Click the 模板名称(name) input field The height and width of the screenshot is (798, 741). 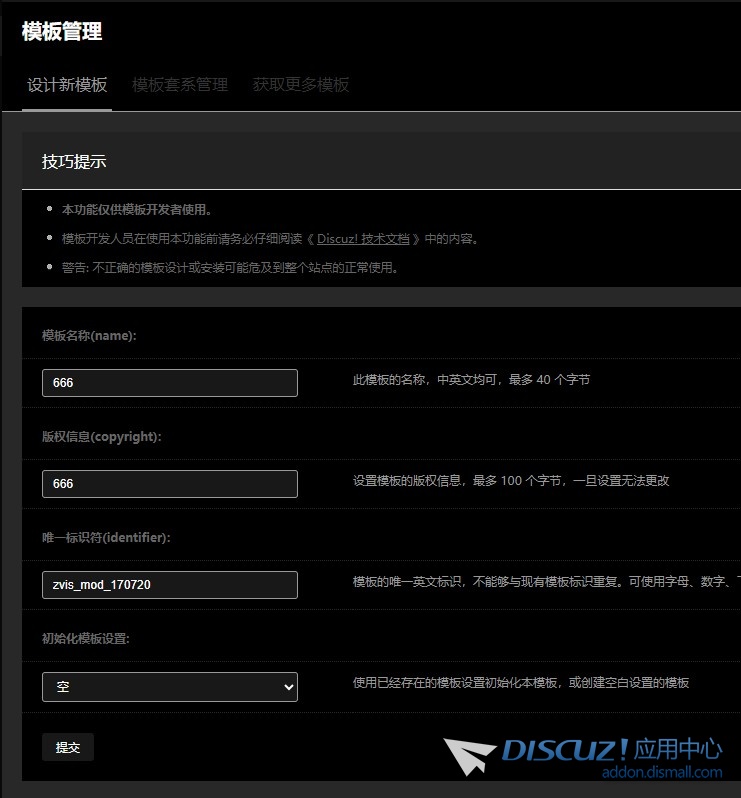[170, 383]
